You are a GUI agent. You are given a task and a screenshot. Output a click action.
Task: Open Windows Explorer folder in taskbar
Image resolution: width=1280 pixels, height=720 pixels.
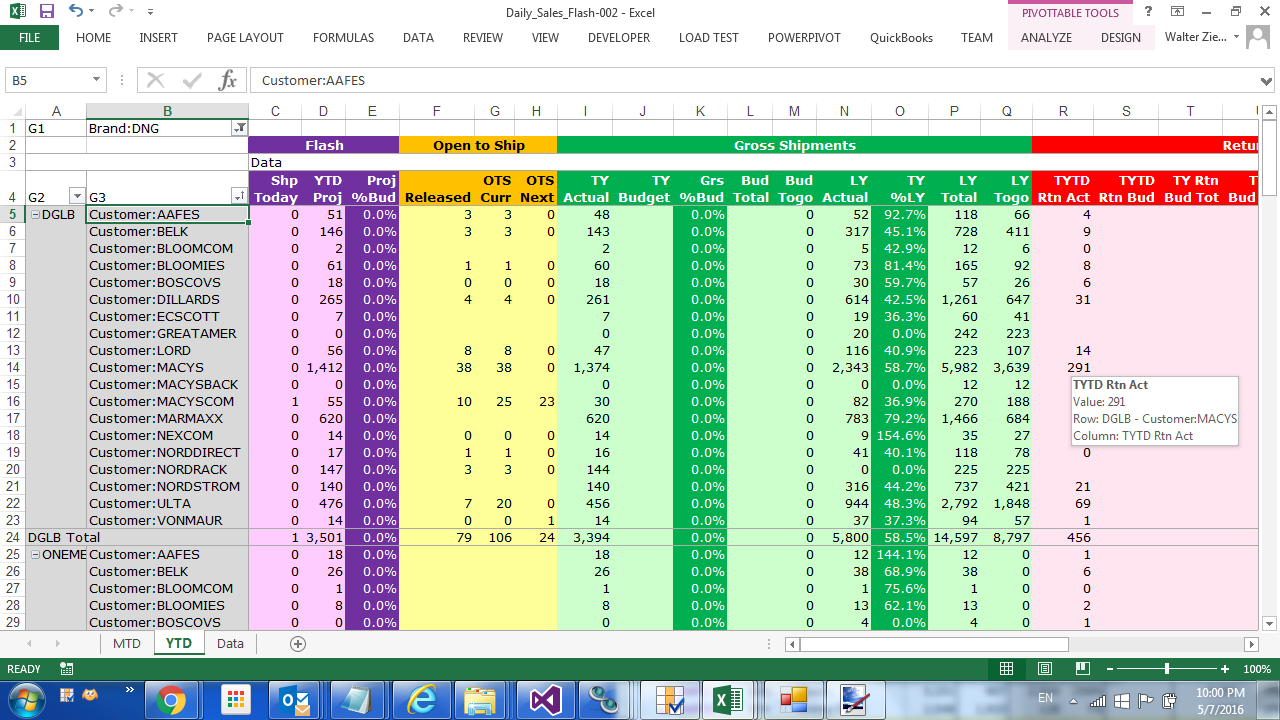tap(482, 699)
